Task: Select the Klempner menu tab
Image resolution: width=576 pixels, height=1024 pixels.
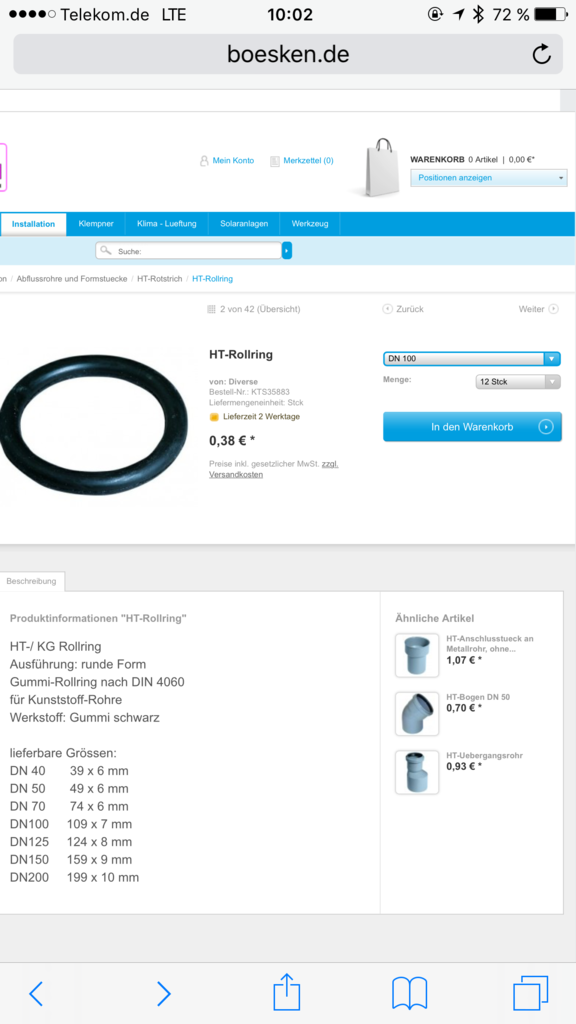Action: coord(96,223)
